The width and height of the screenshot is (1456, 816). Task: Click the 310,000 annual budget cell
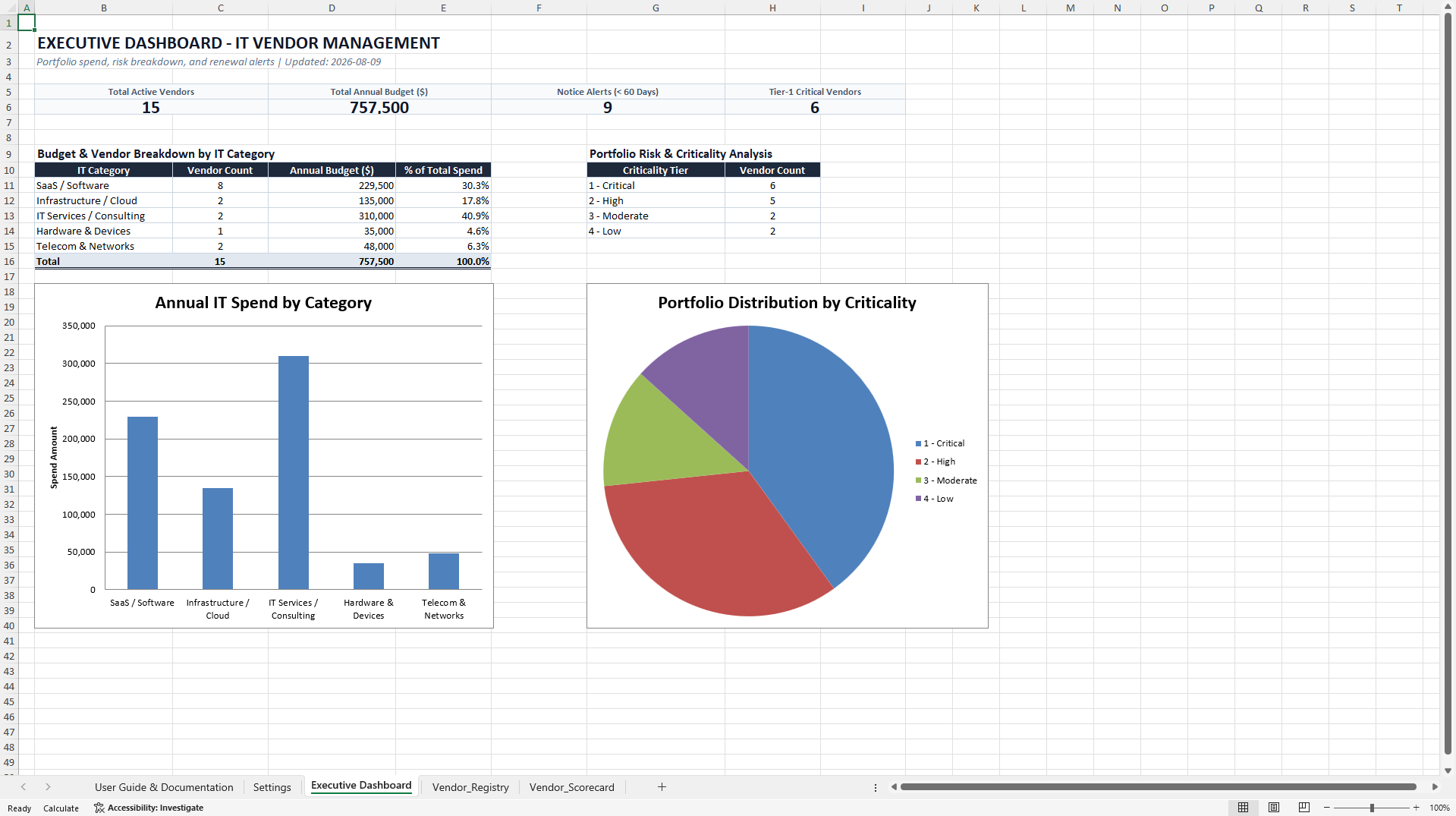[332, 216]
